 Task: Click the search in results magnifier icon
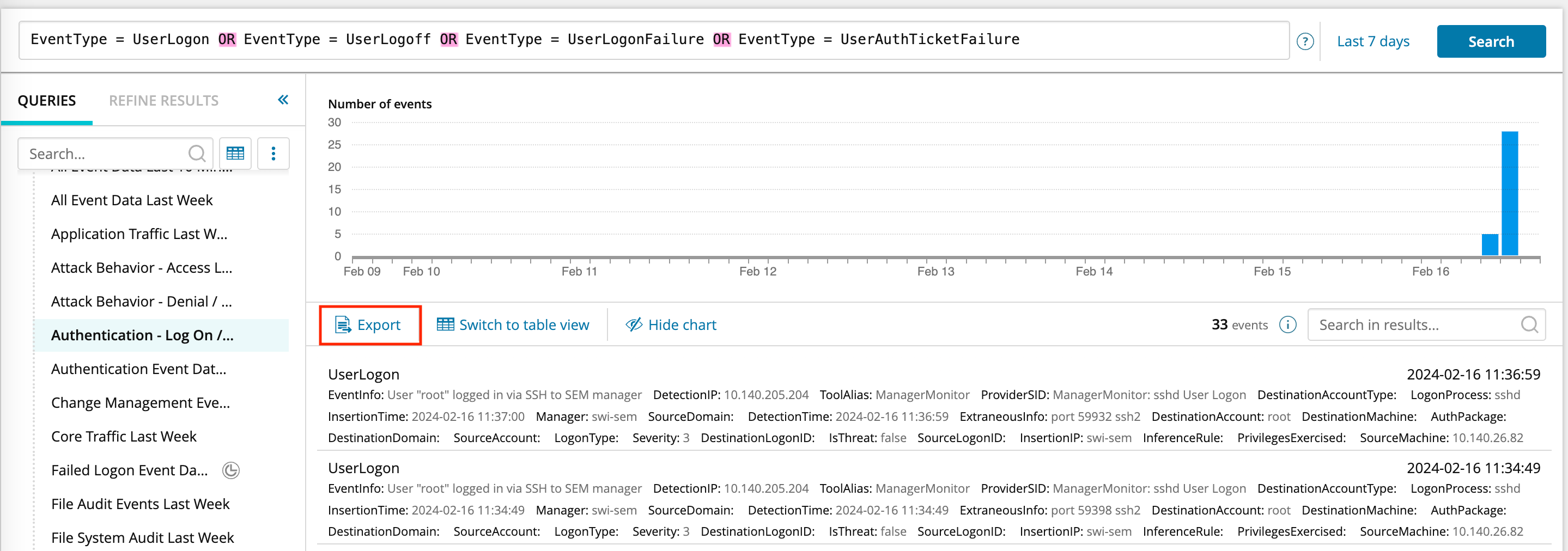[x=1528, y=325]
